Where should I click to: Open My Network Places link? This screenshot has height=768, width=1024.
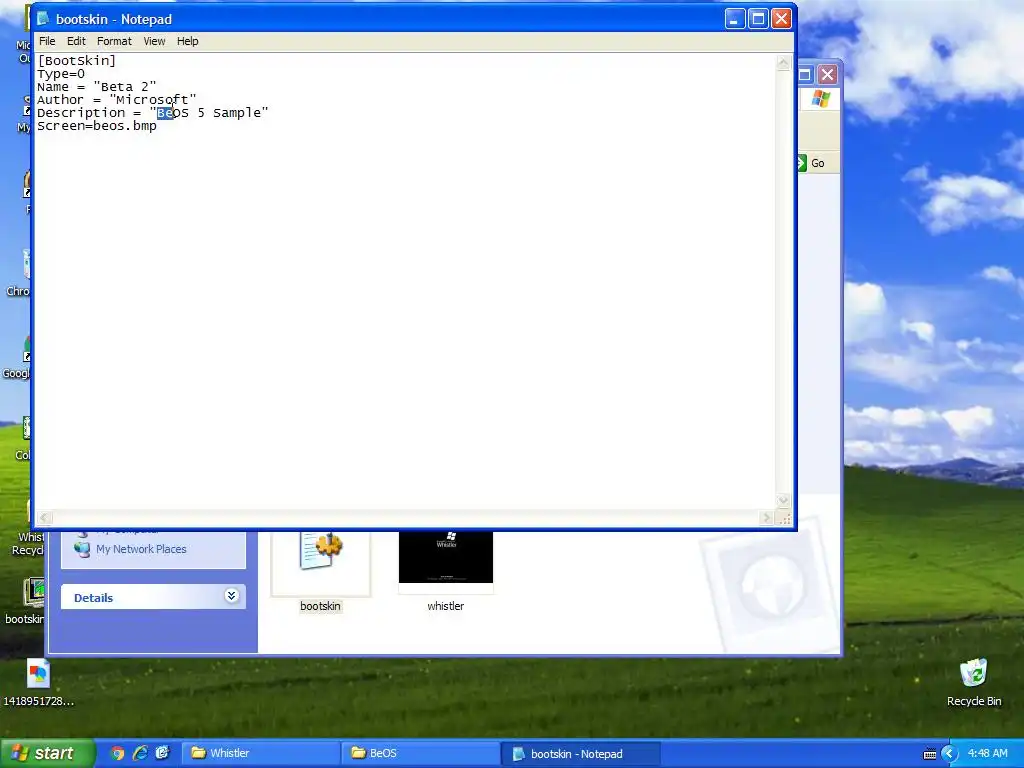coord(141,549)
